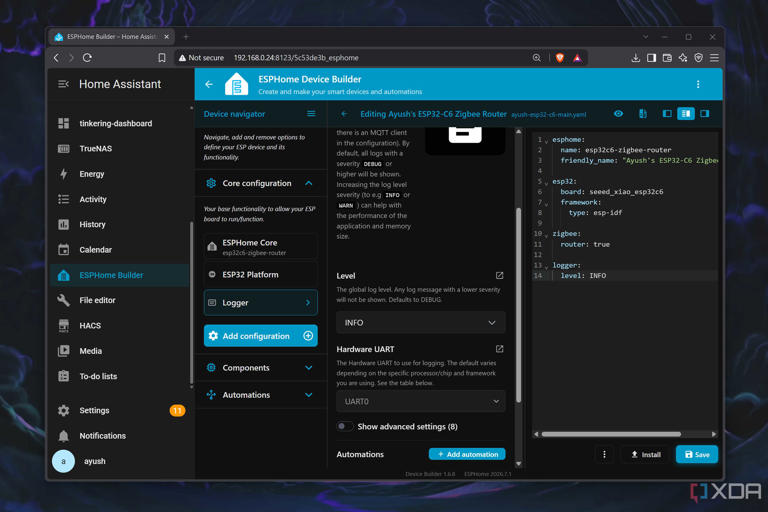768x512 pixels.
Task: Collapse the Home Assistant sidebar menu icon
Action: pos(63,84)
